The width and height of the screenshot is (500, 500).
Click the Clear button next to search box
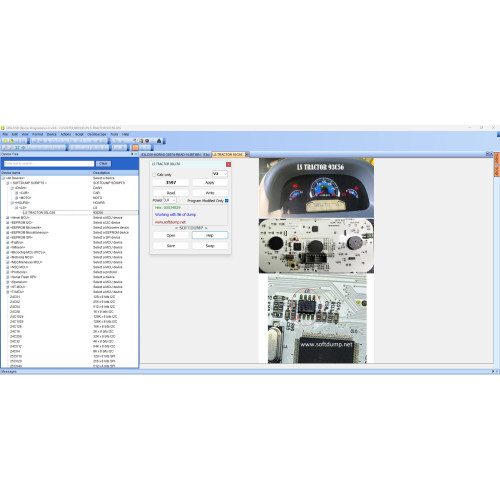click(x=103, y=164)
